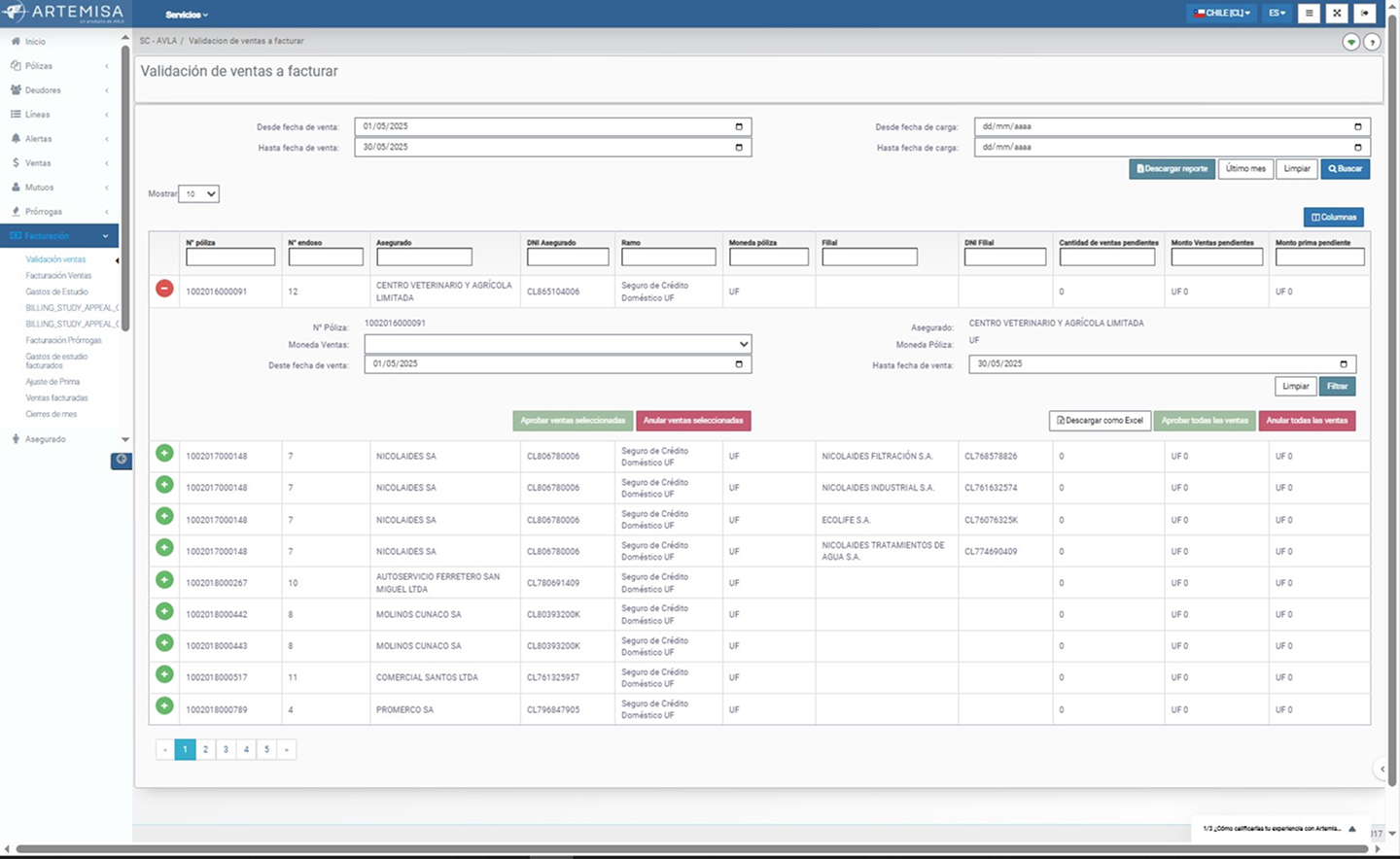
Task: Open the Mostrar page size dropdown
Action: tap(199, 194)
